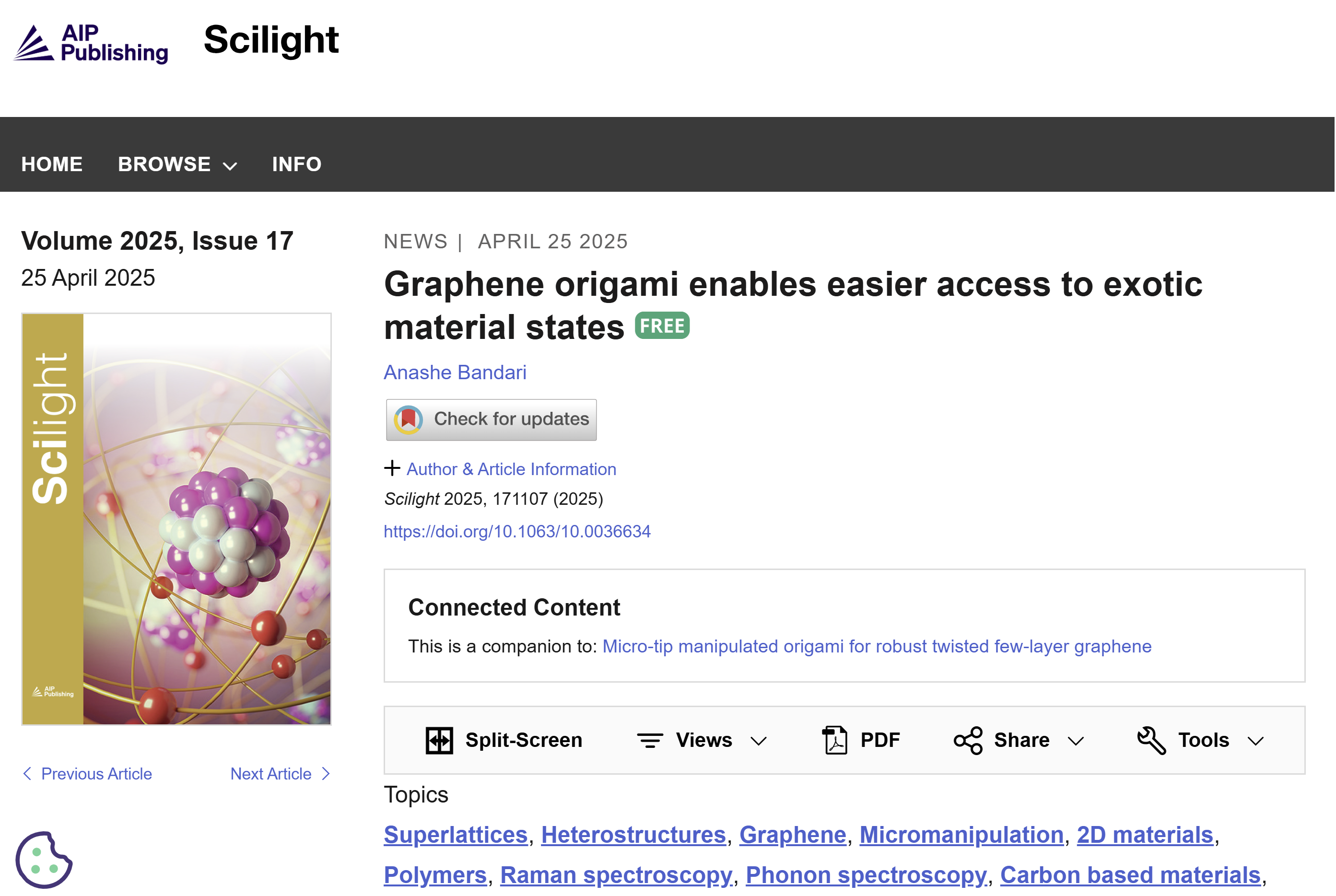Image resolution: width=1336 pixels, height=896 pixels.
Task: Open the Scilight issue cover thumbnail
Action: 176,519
